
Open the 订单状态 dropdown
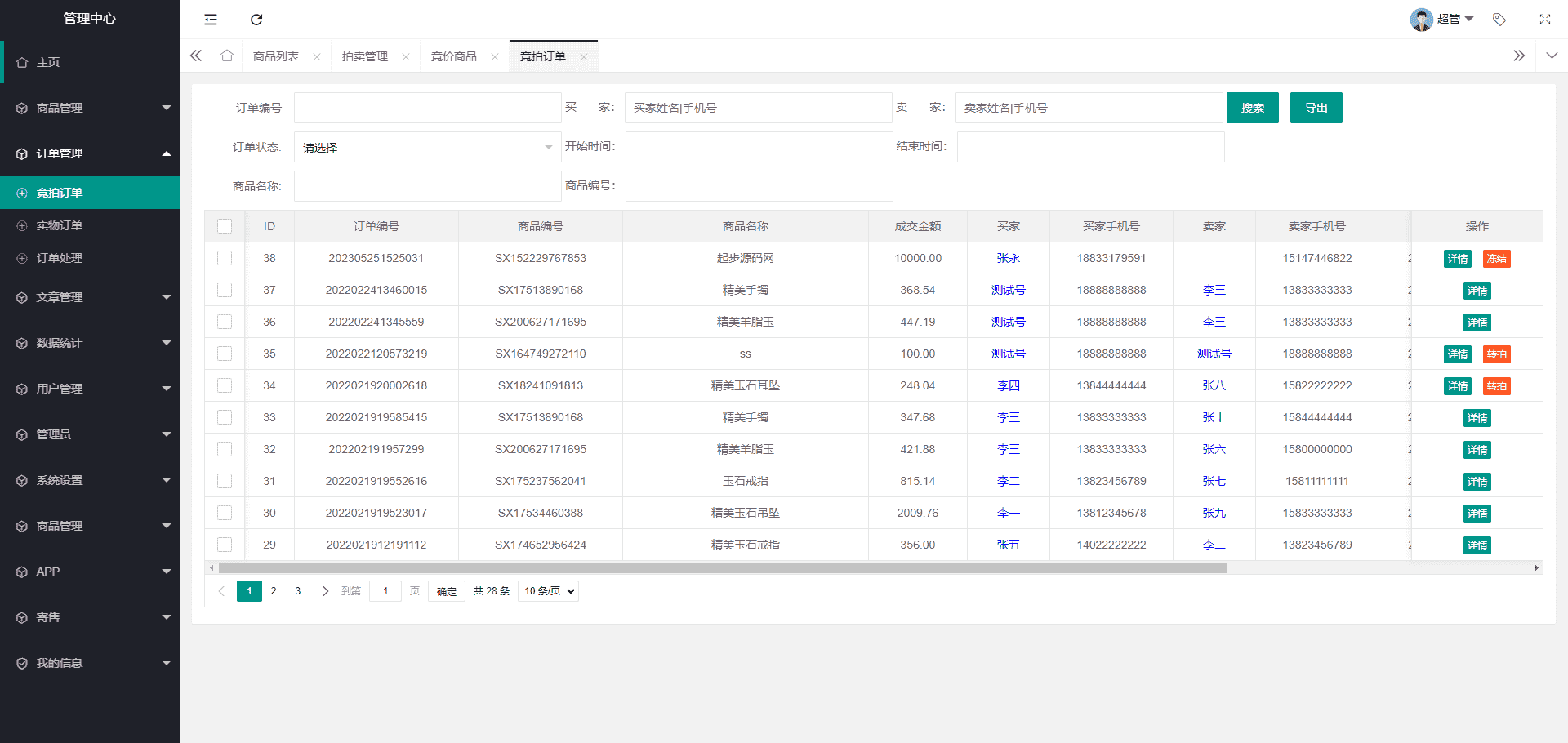point(427,148)
